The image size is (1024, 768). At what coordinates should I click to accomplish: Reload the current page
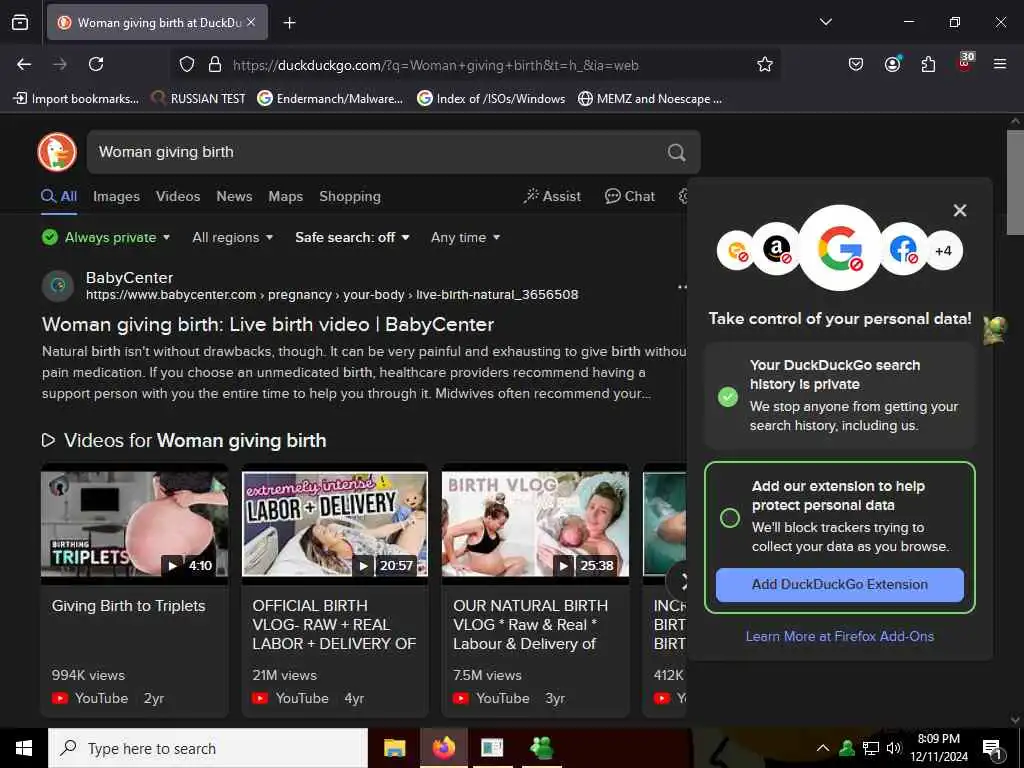tap(96, 64)
